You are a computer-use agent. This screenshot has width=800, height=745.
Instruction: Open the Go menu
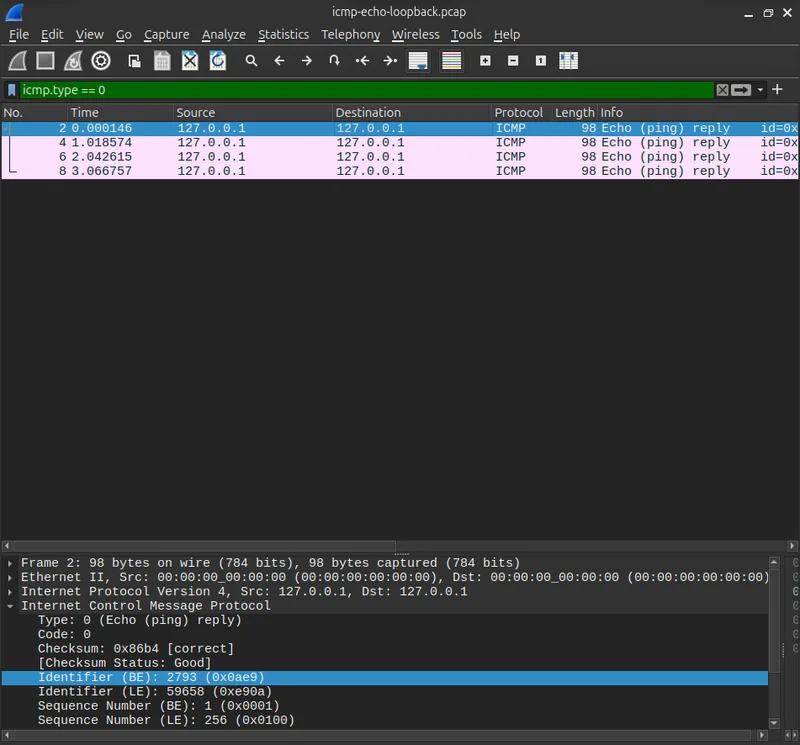click(123, 35)
